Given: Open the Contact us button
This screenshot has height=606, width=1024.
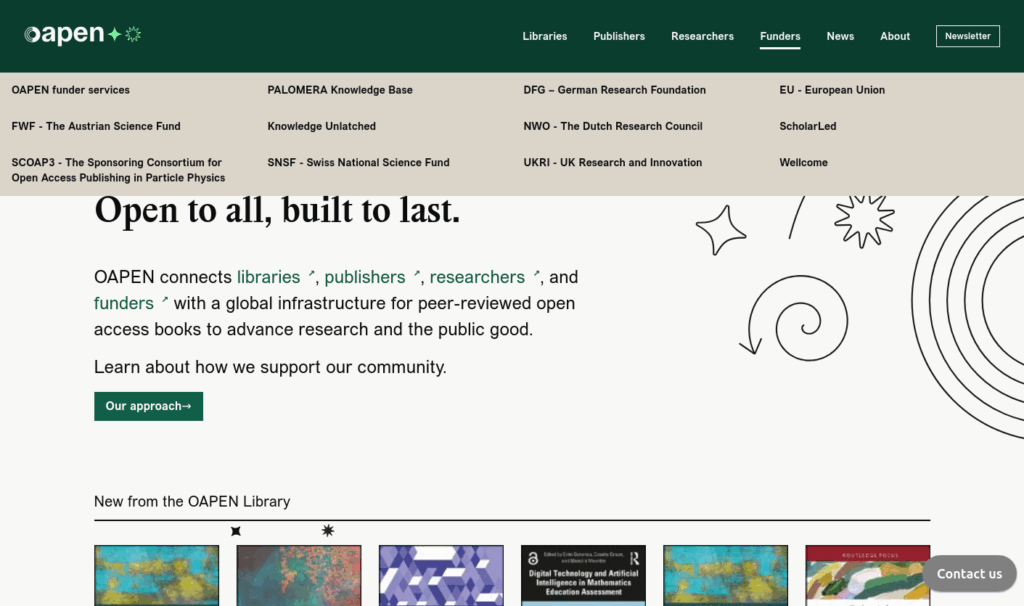Looking at the screenshot, I should pos(968,574).
